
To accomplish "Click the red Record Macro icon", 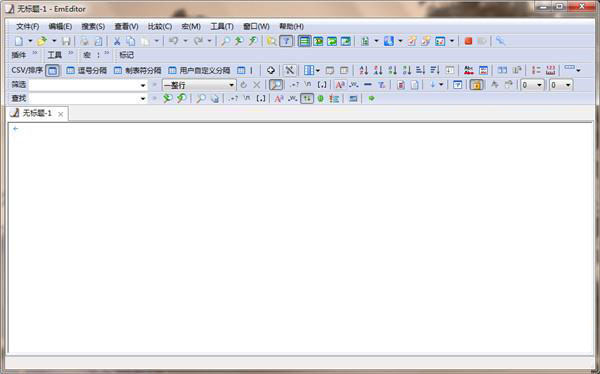I will [468, 41].
